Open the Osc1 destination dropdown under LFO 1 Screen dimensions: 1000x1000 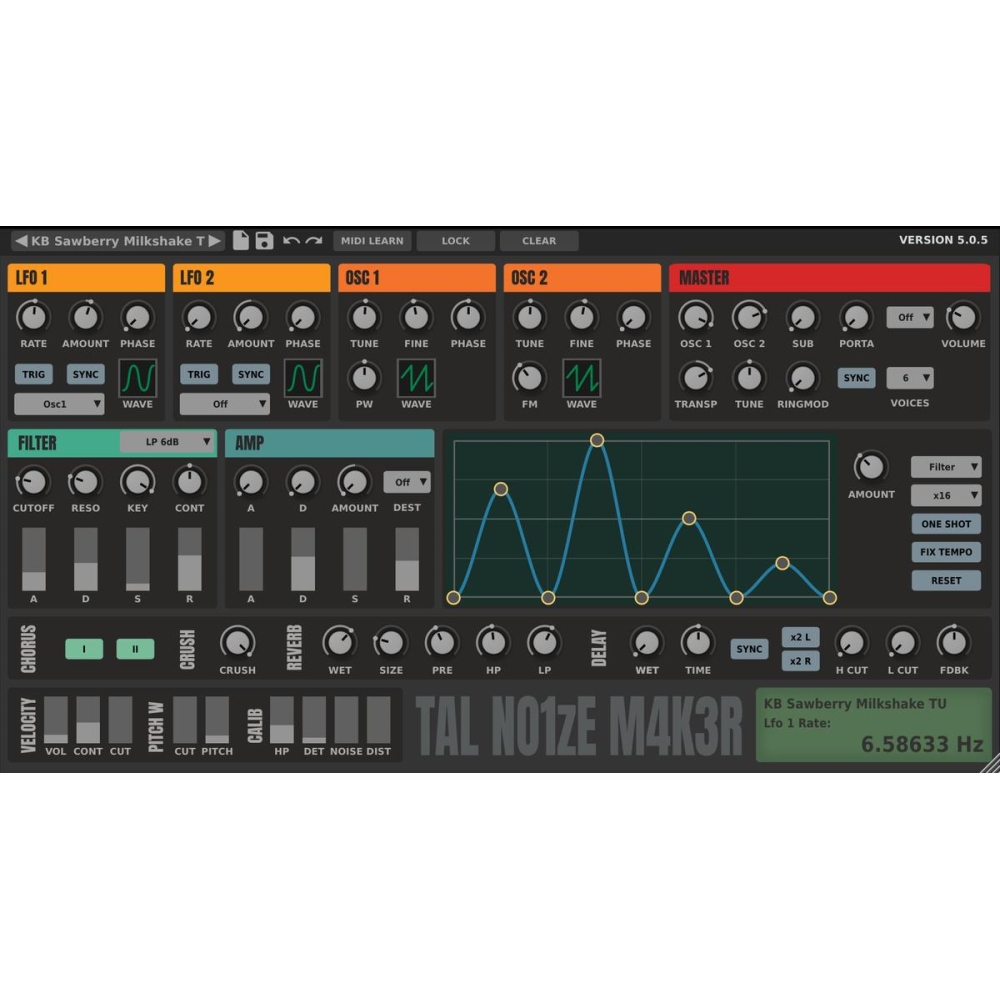(58, 403)
